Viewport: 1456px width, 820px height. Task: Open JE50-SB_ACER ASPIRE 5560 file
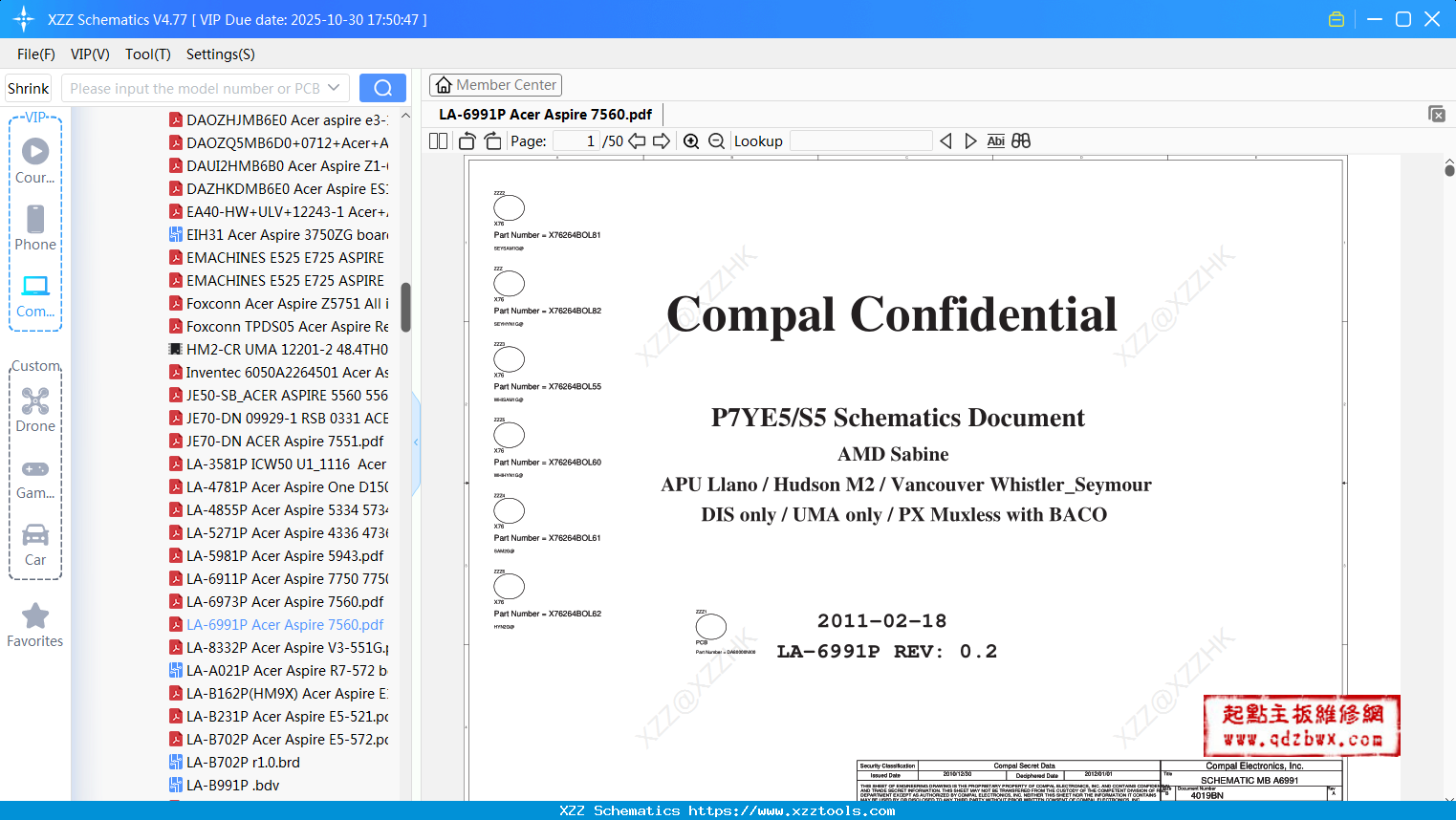(279, 396)
